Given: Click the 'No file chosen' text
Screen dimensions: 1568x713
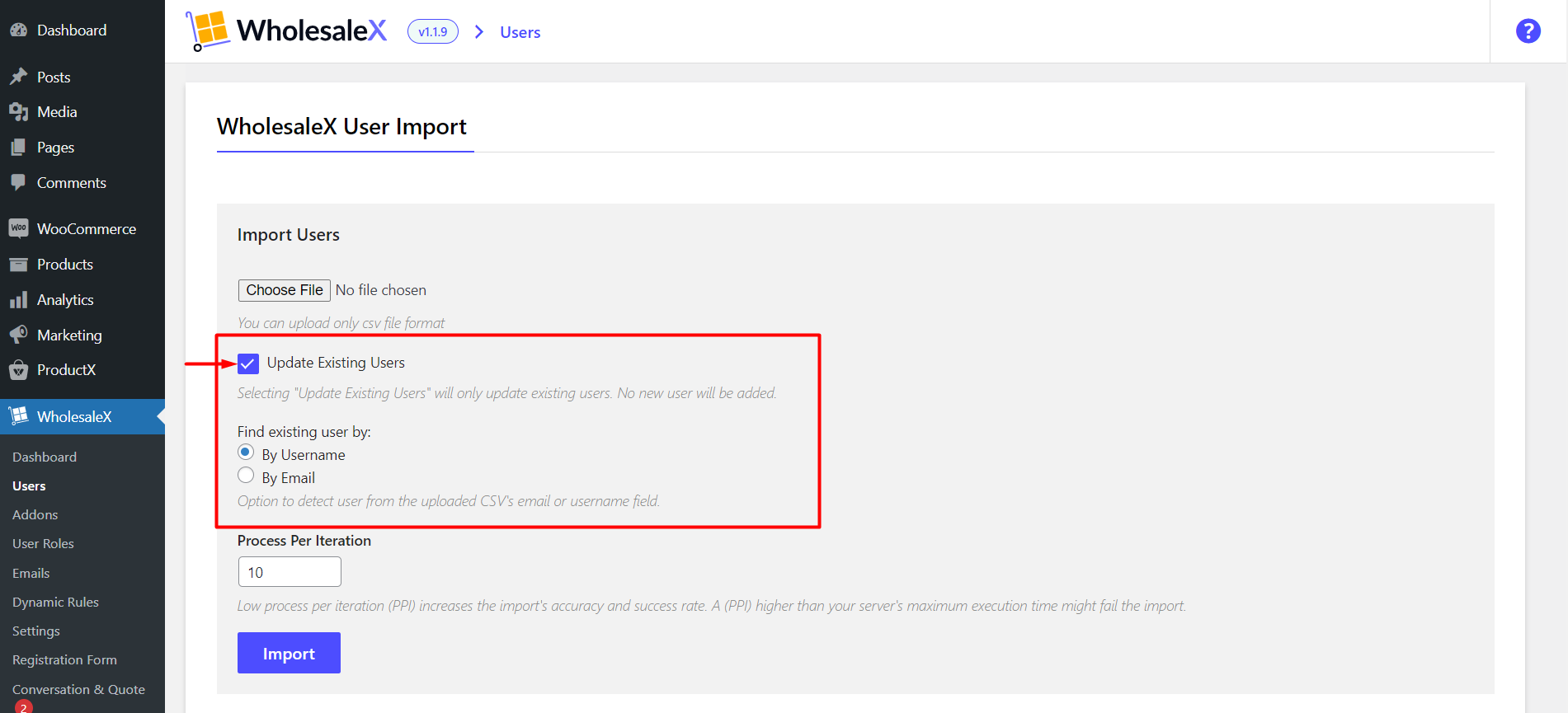Looking at the screenshot, I should [x=381, y=290].
